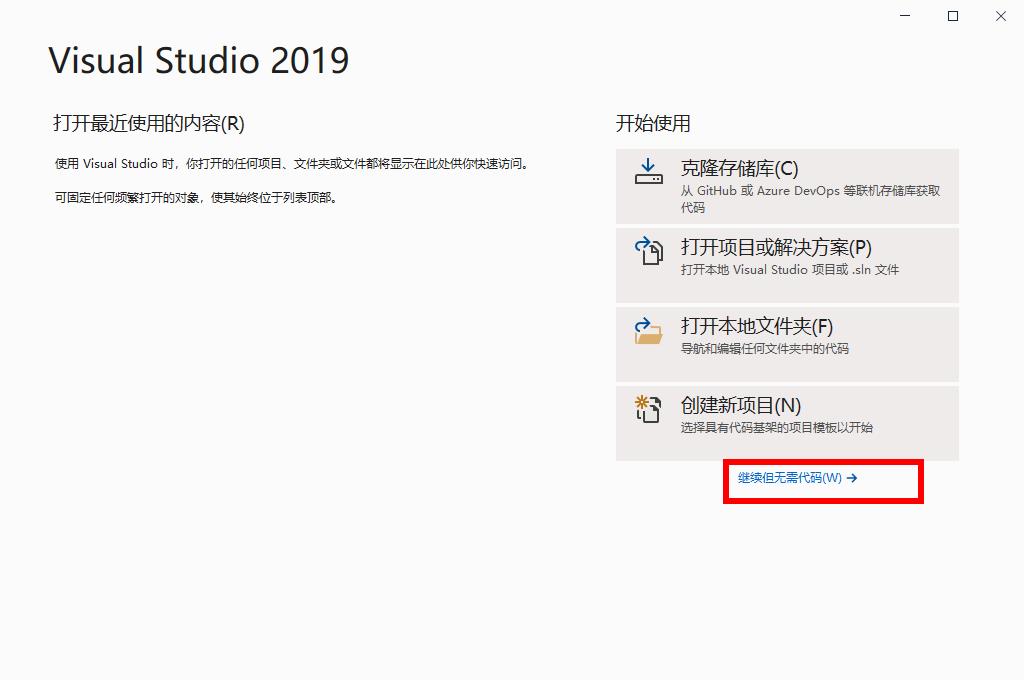Click the 打开最近使用的内容(R) heading
Screen dimensions: 1024x680
tap(149, 123)
